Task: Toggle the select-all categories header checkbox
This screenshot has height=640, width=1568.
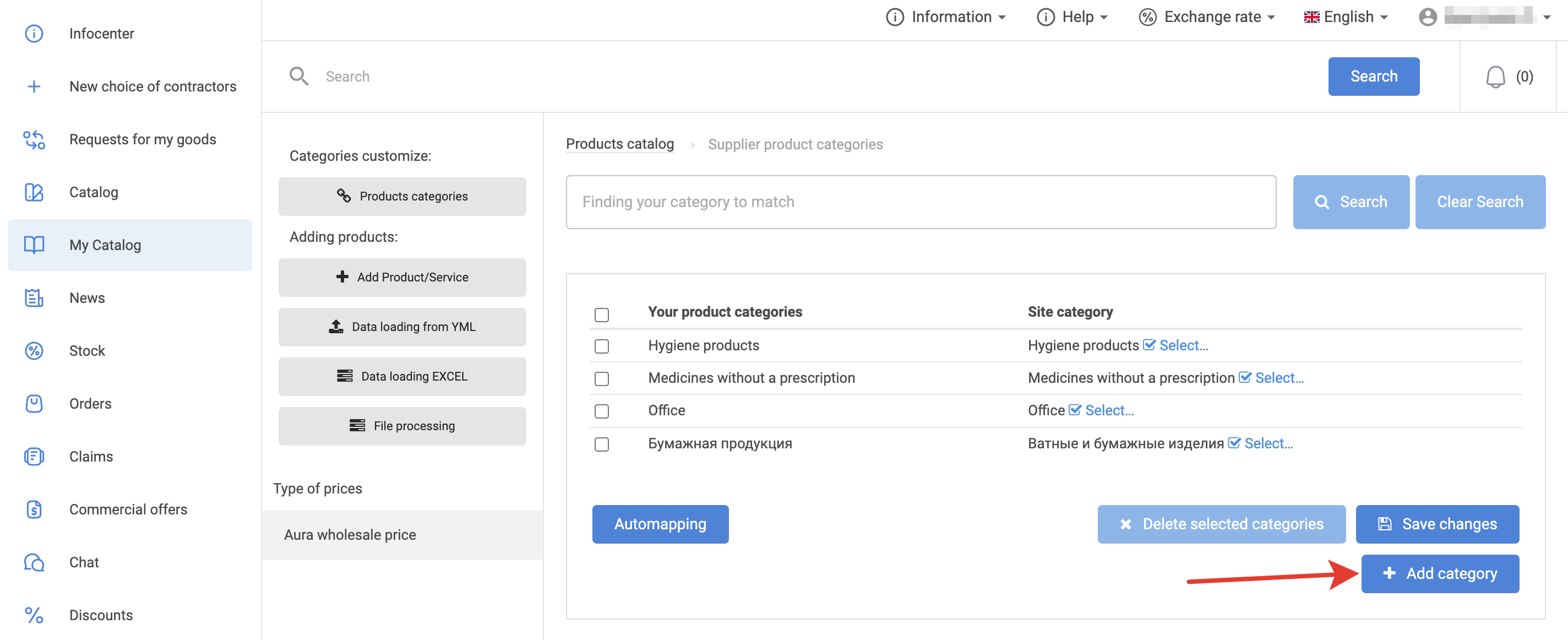Action: [601, 314]
